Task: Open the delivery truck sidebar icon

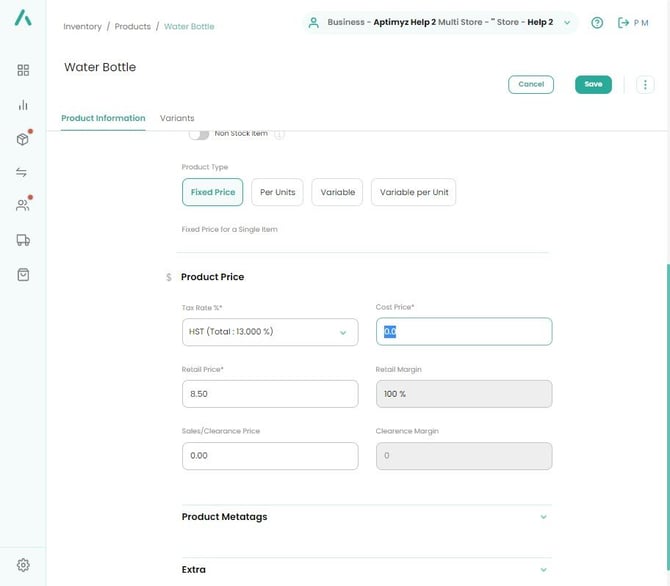Action: 23,240
